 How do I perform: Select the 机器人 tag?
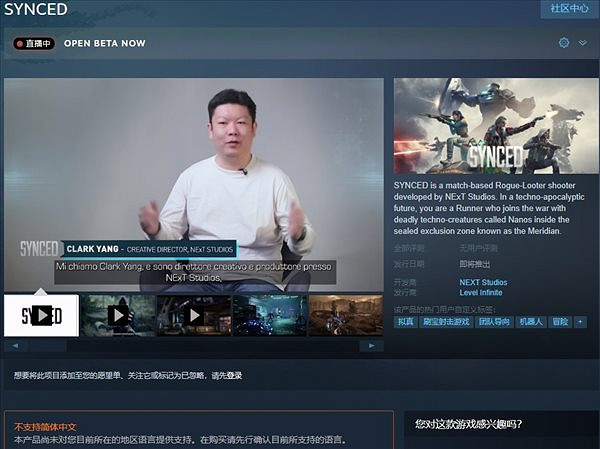531,322
